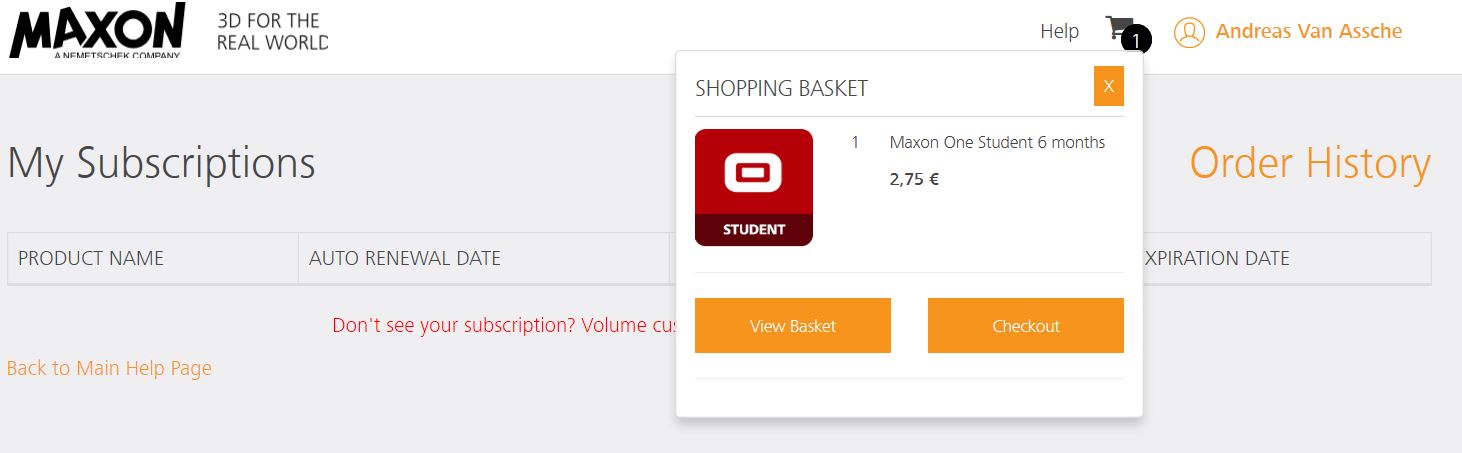
Task: Open Andreas Van Assche account menu
Action: coord(1308,31)
